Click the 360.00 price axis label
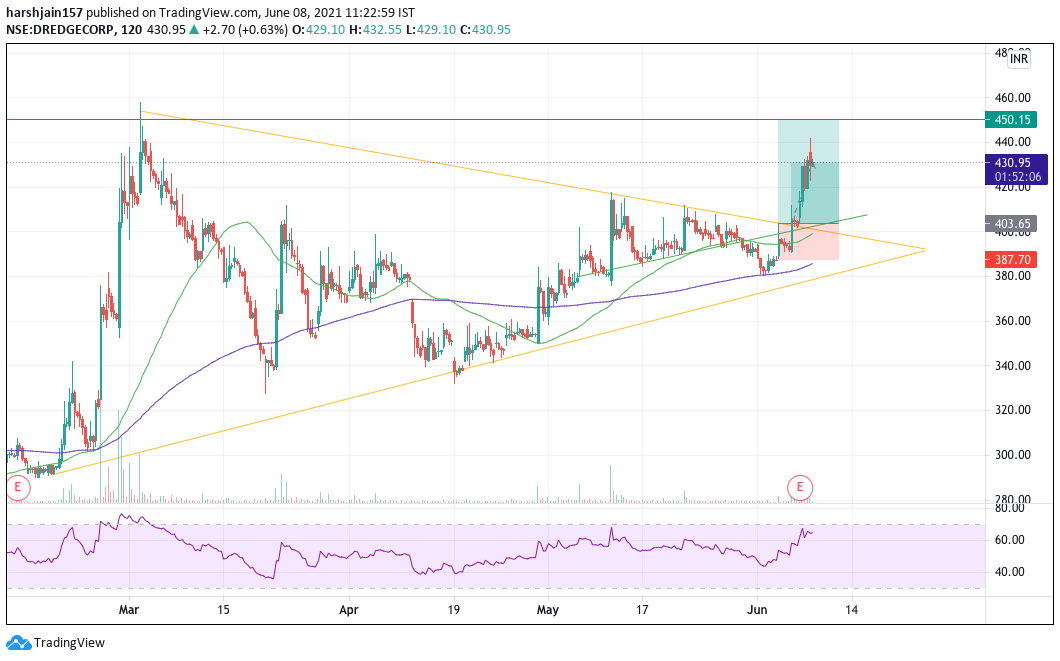 click(1013, 320)
